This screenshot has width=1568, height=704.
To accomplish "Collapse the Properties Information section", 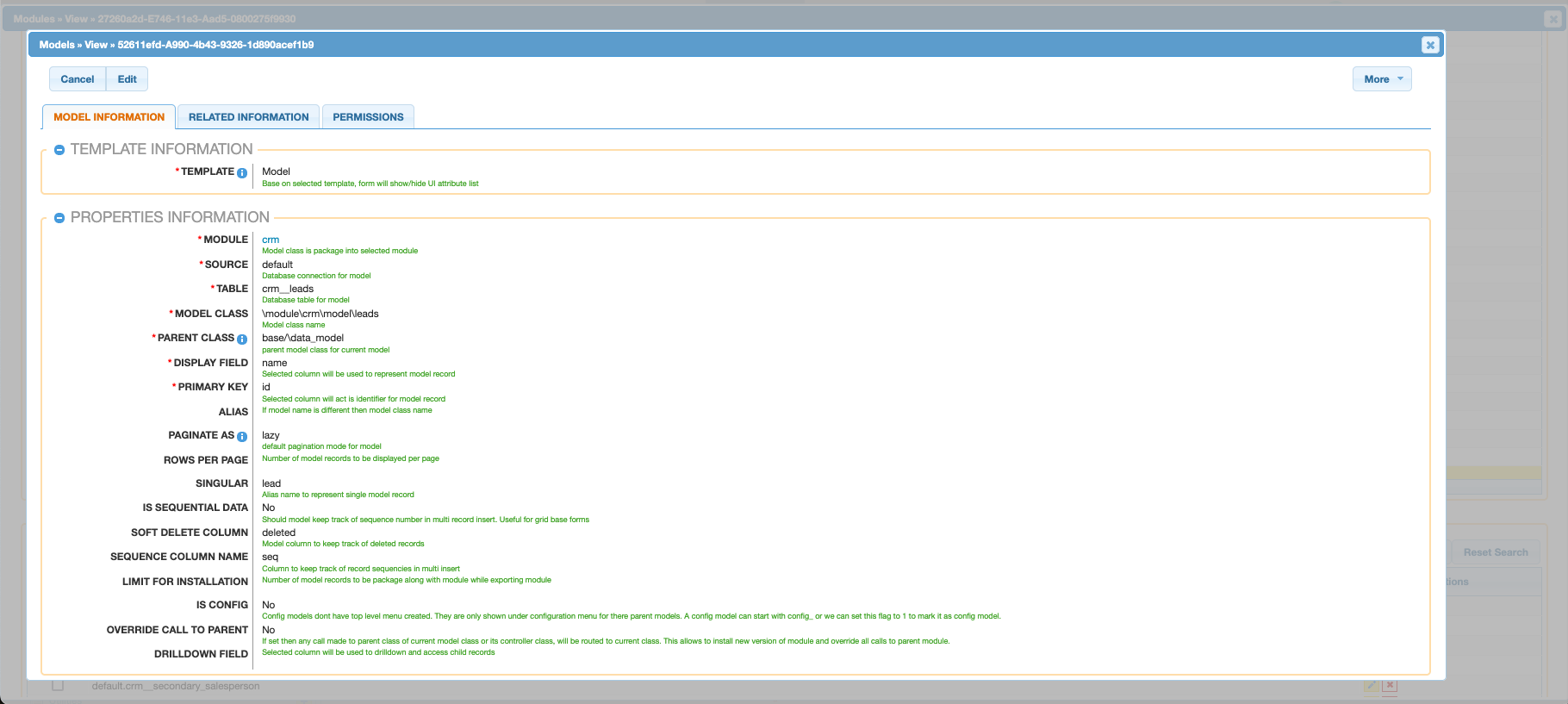I will pos(59,218).
